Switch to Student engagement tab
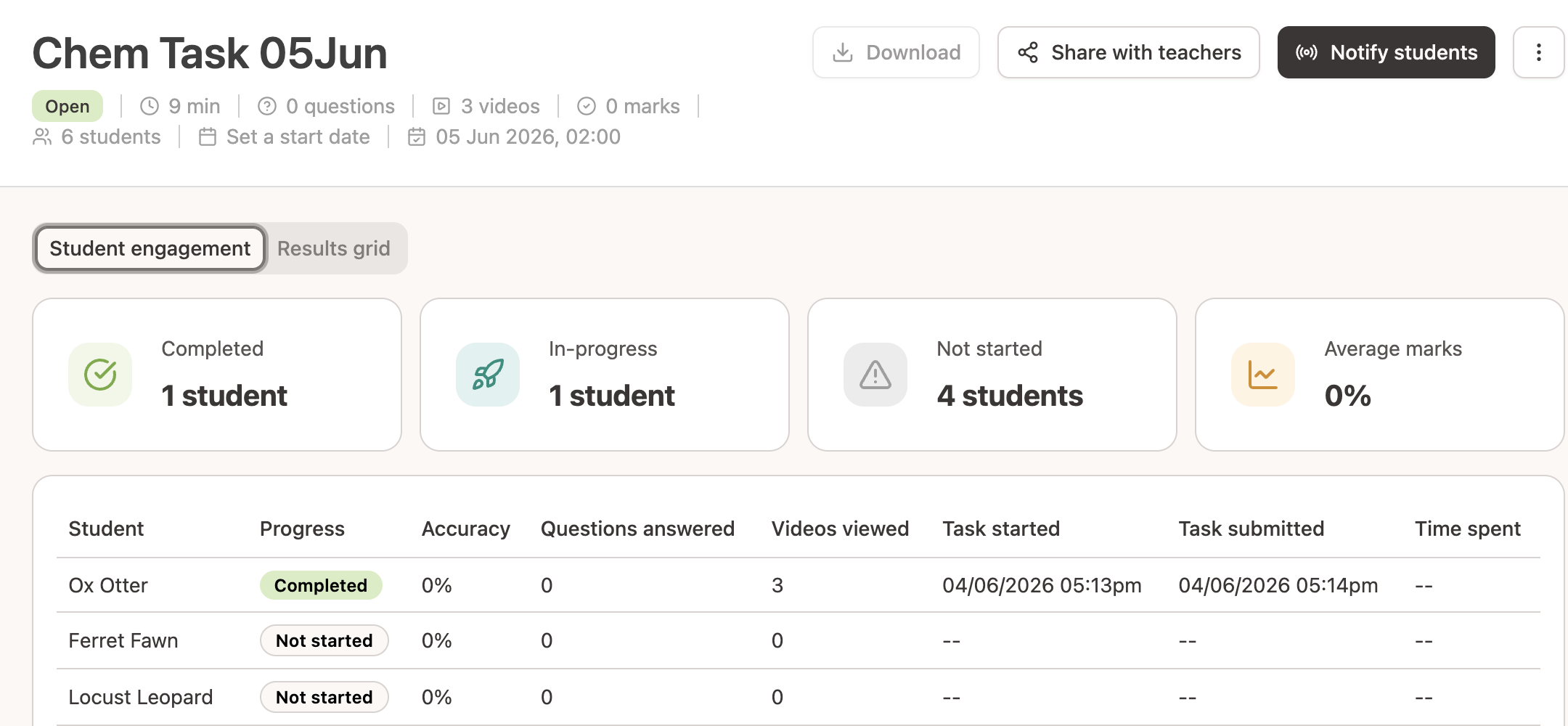The image size is (1568, 726). 150,248
